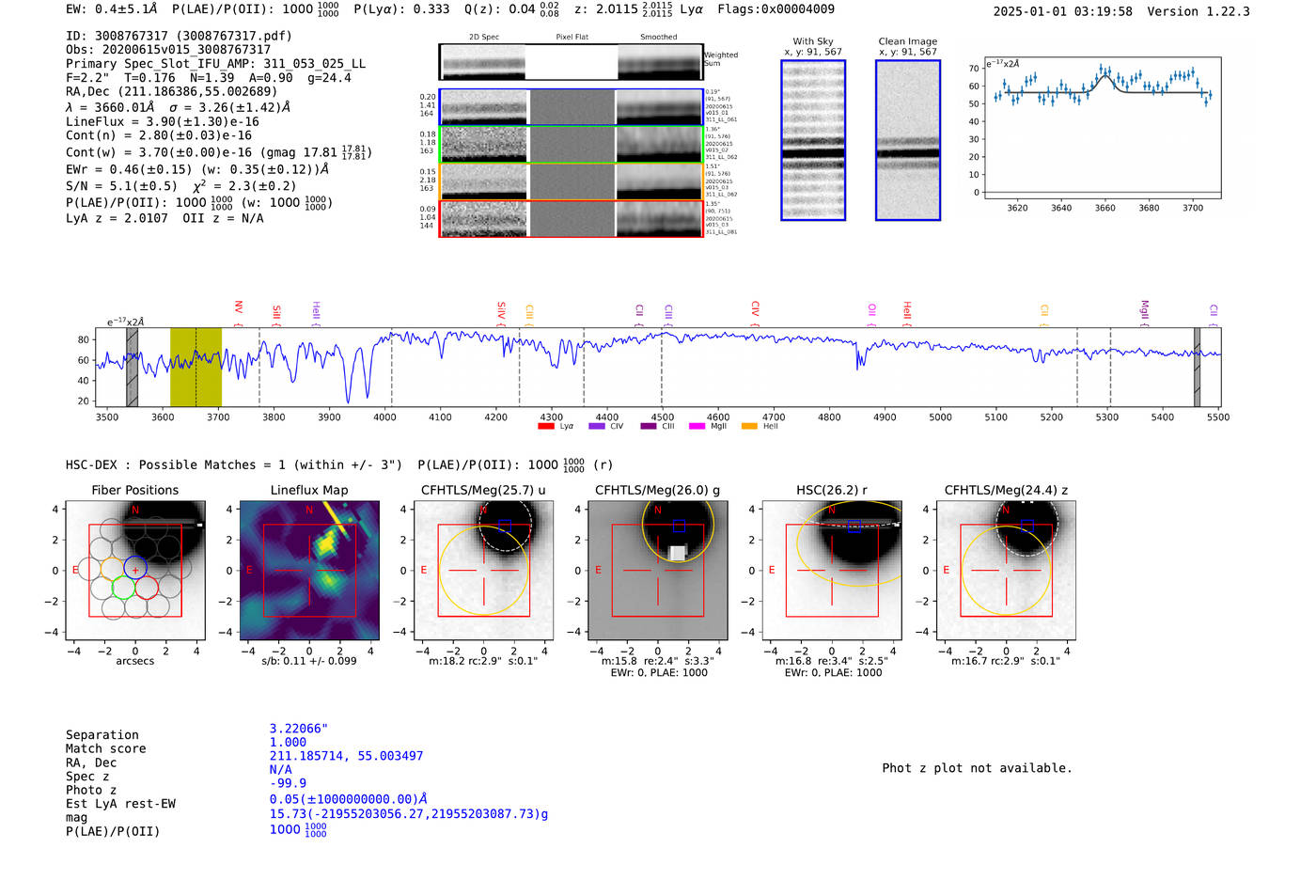Image resolution: width=1316 pixels, height=896 pixels.
Task: Click the Separation value 3.22066"
Action: (x=299, y=729)
